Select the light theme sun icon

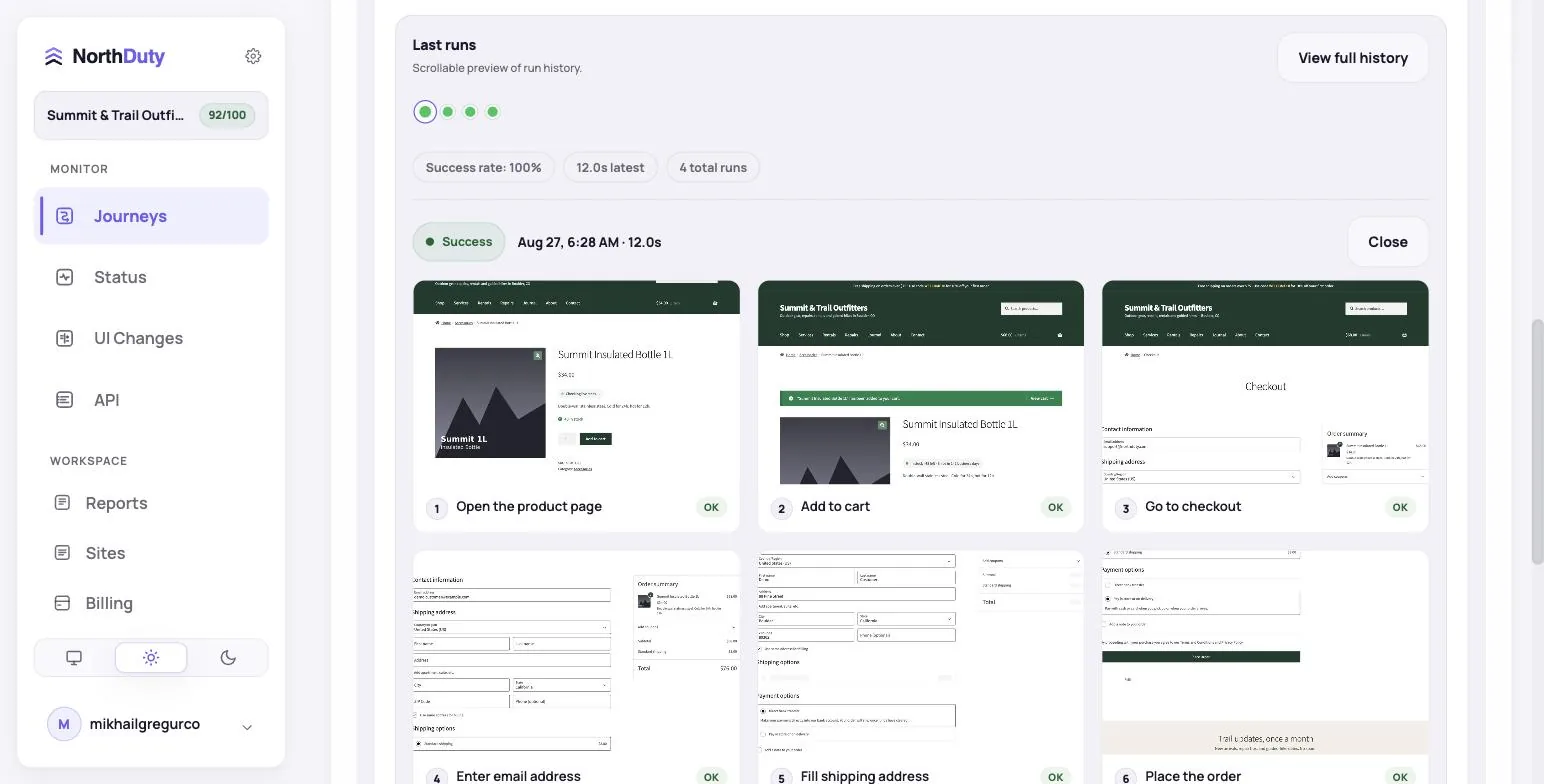(151, 657)
